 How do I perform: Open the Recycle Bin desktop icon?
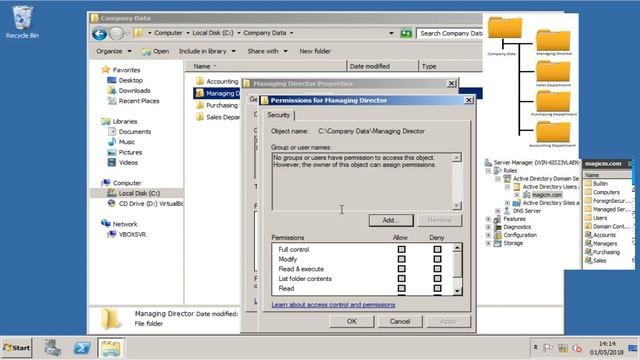click(22, 22)
